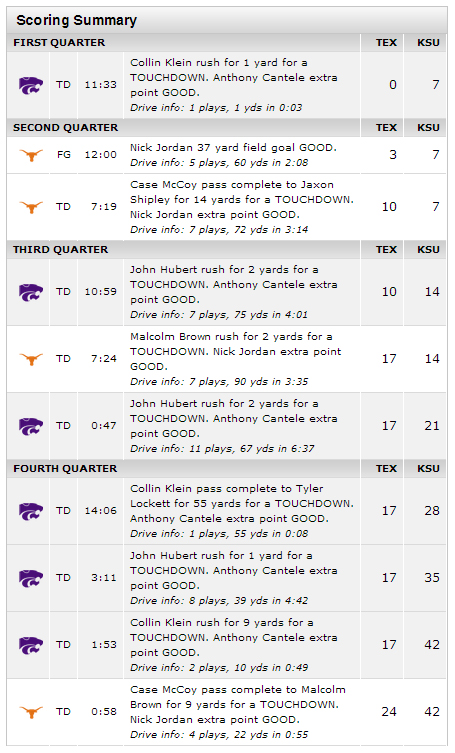Click the Tyler Lockett 55 yard touchdown description

point(242,503)
